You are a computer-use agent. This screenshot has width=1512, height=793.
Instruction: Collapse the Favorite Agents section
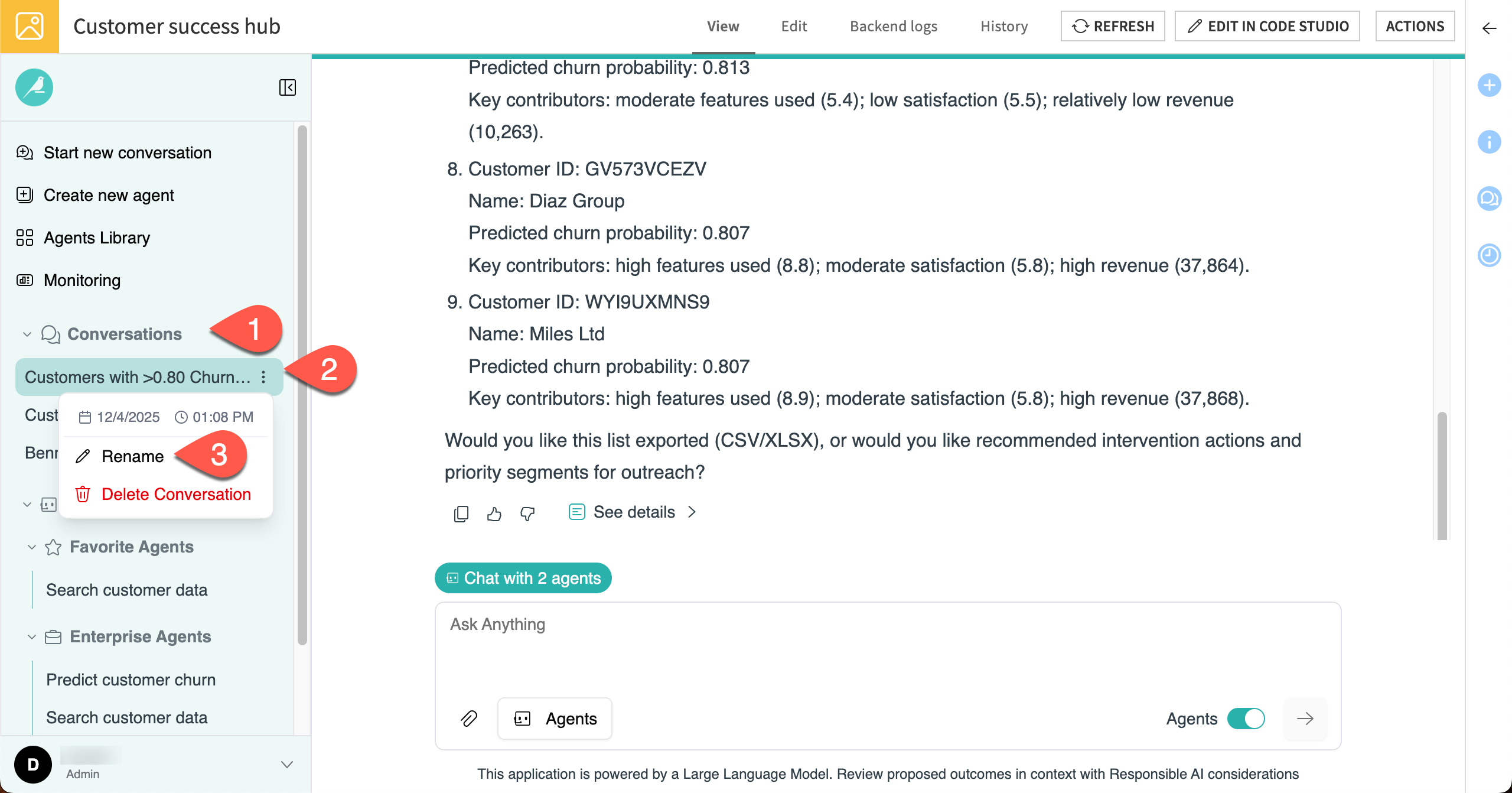(31, 547)
